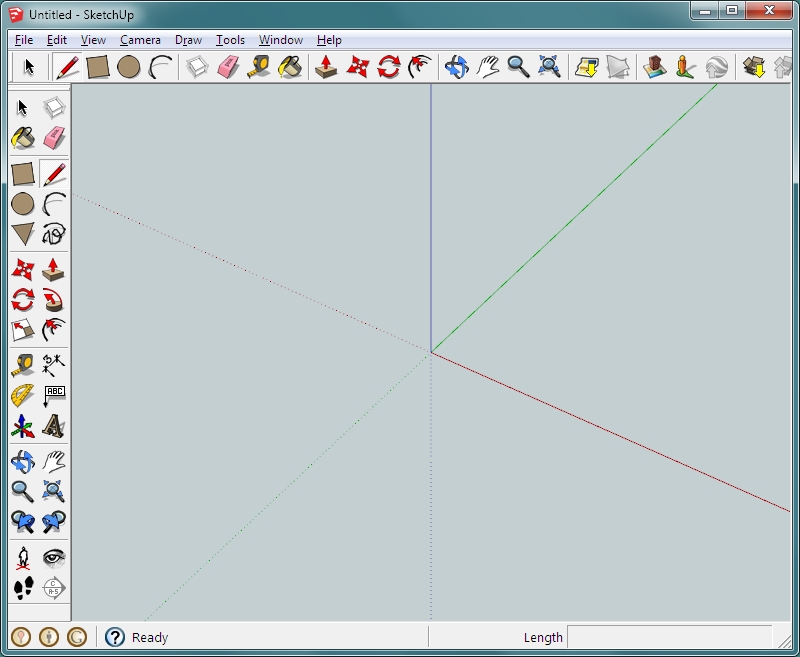Select the arrow tool in the left toolset
Screen dimensions: 800x657
22,108
